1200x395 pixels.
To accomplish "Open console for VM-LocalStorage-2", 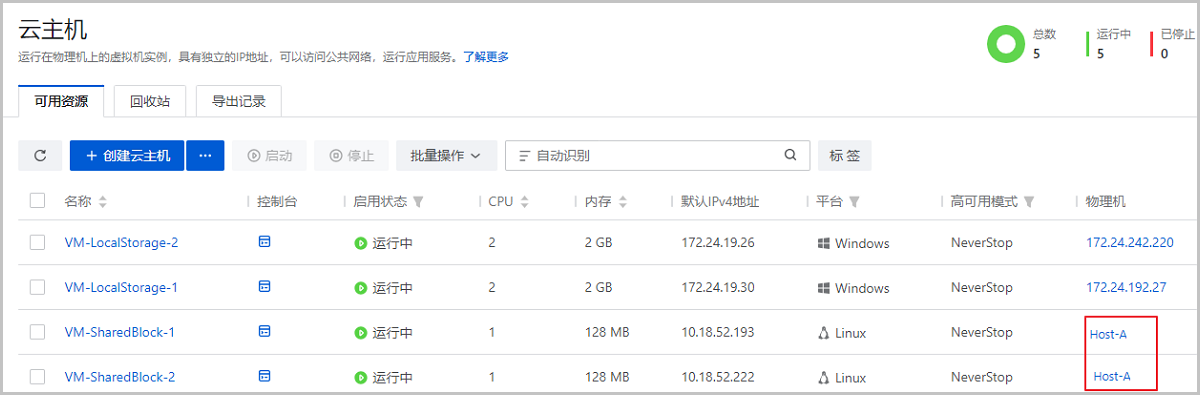I will pos(265,242).
